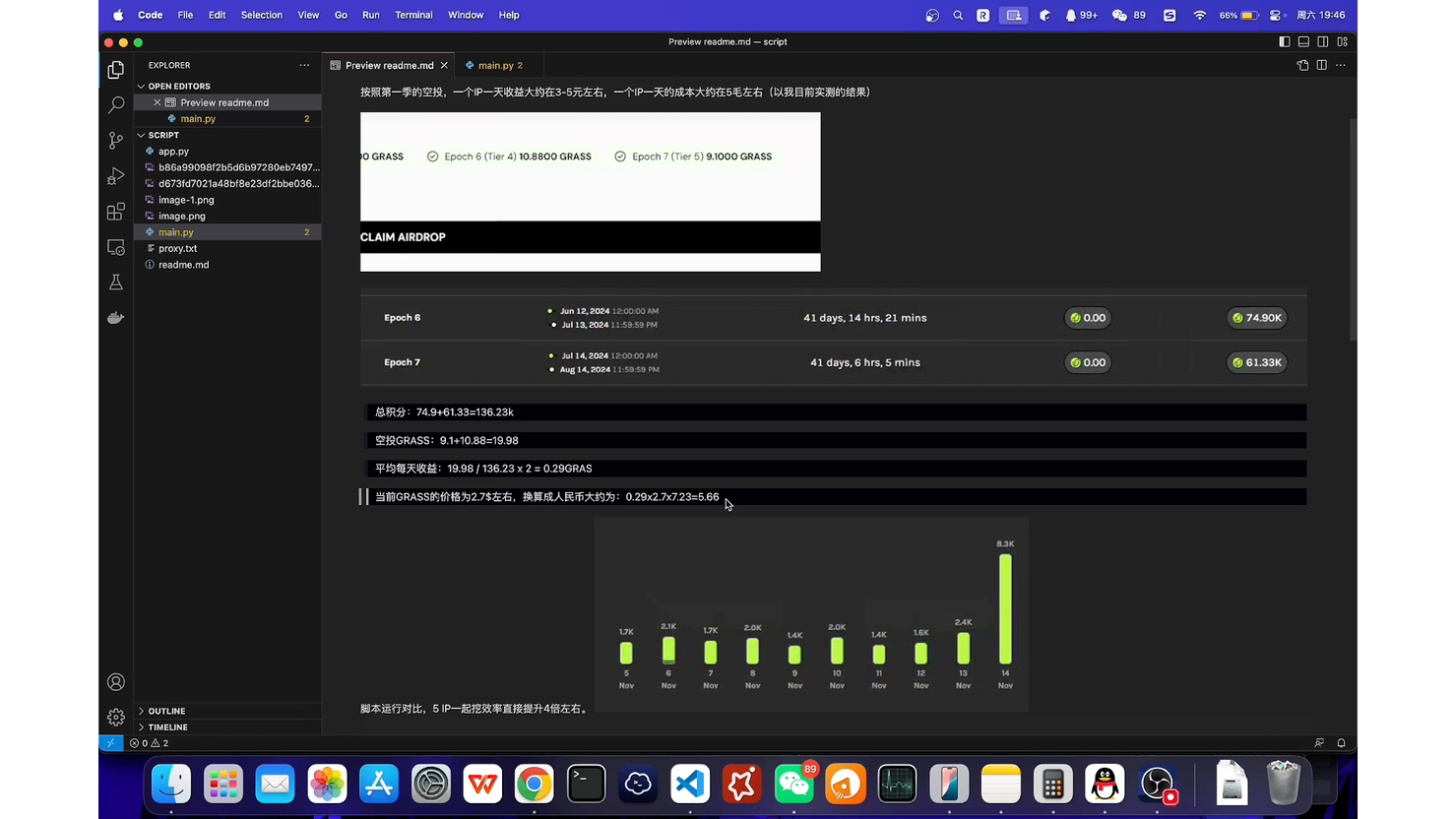The width and height of the screenshot is (1456, 819).
Task: Open the Source Control view
Action: [x=116, y=140]
